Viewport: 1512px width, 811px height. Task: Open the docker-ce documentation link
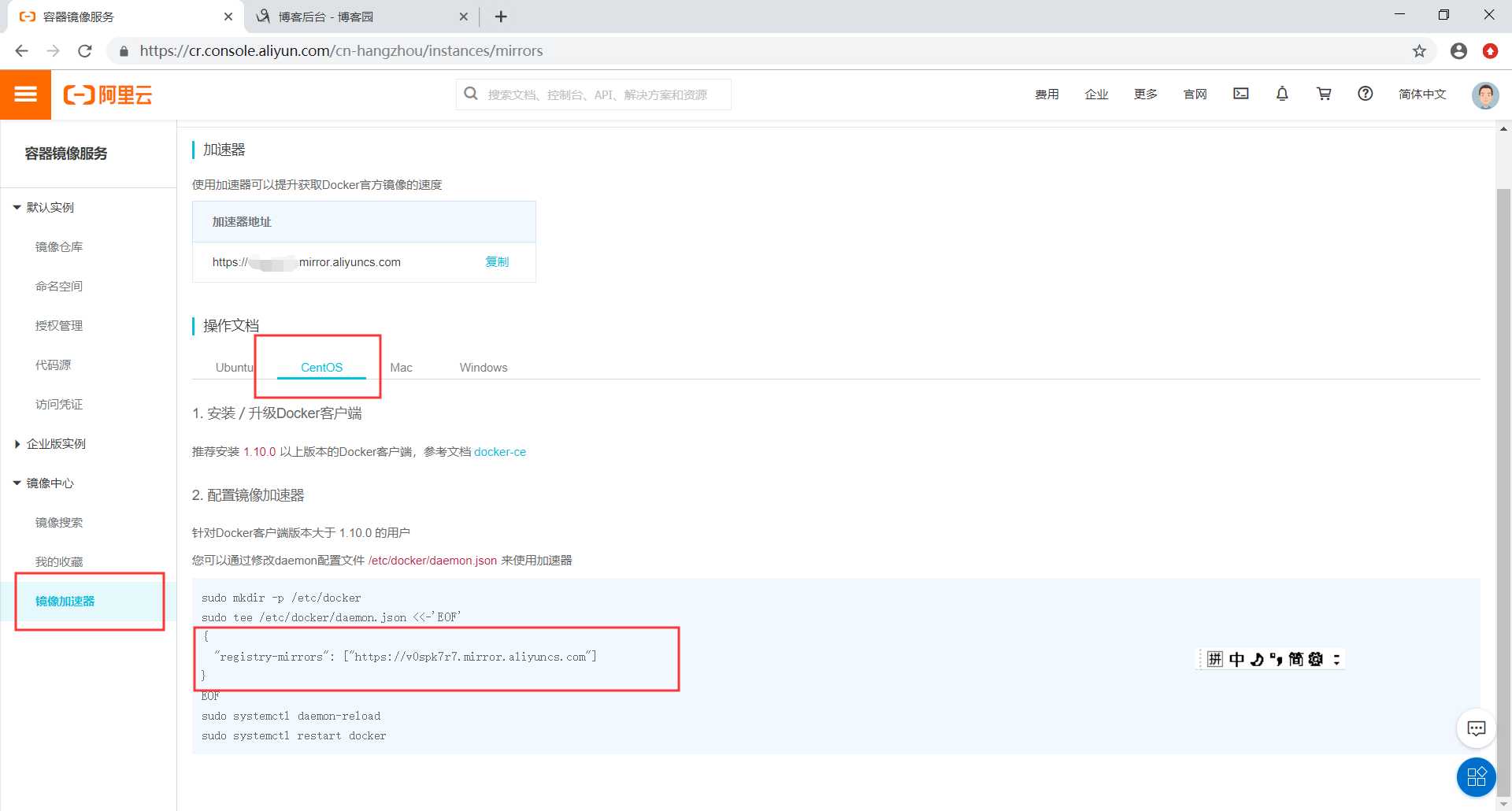pos(500,452)
